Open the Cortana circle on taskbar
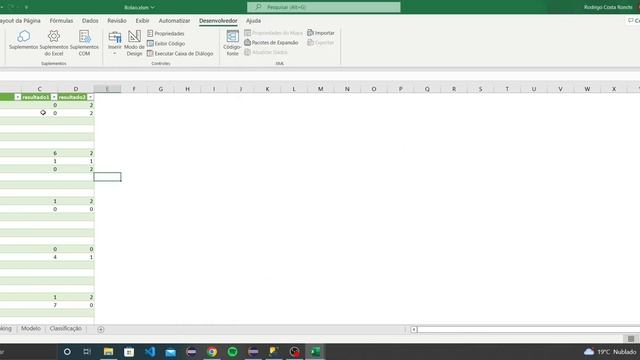 pyautogui.click(x=67, y=351)
